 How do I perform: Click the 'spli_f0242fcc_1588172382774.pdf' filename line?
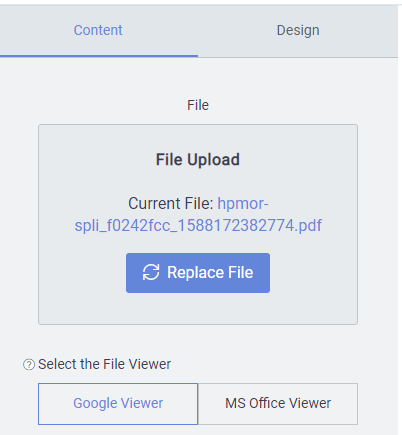click(x=198, y=226)
